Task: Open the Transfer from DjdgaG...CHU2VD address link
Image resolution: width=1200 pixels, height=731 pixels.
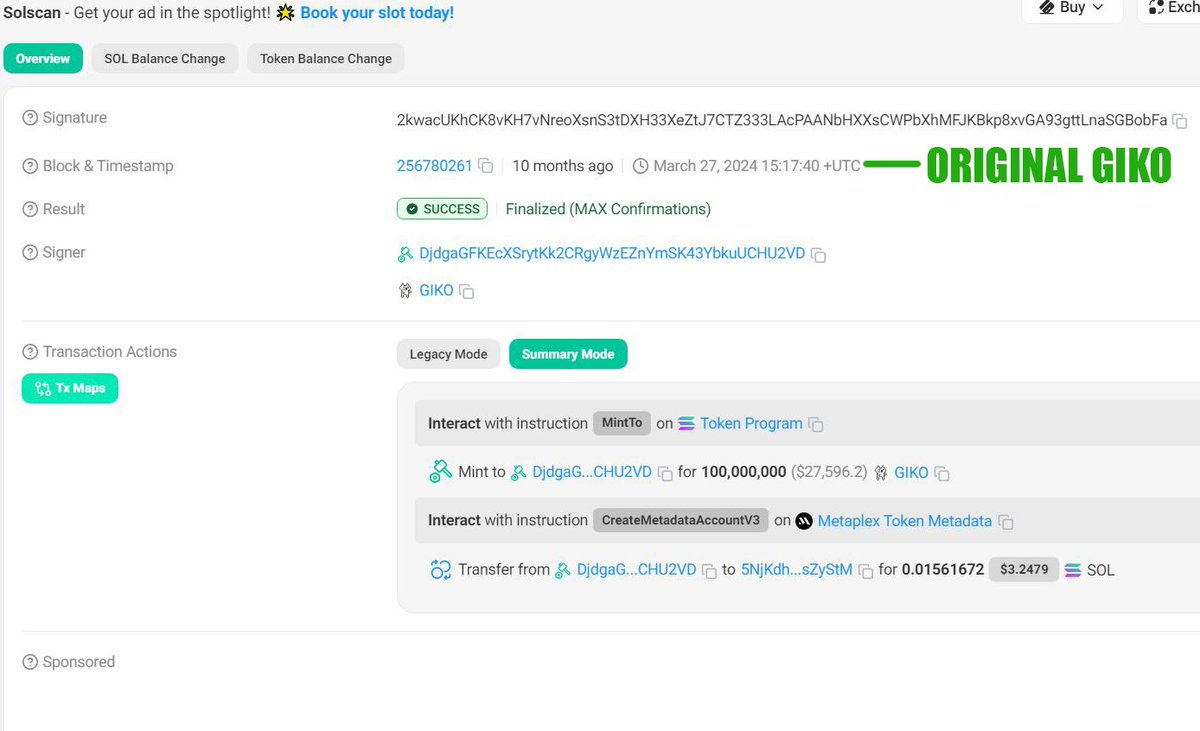Action: (637, 570)
